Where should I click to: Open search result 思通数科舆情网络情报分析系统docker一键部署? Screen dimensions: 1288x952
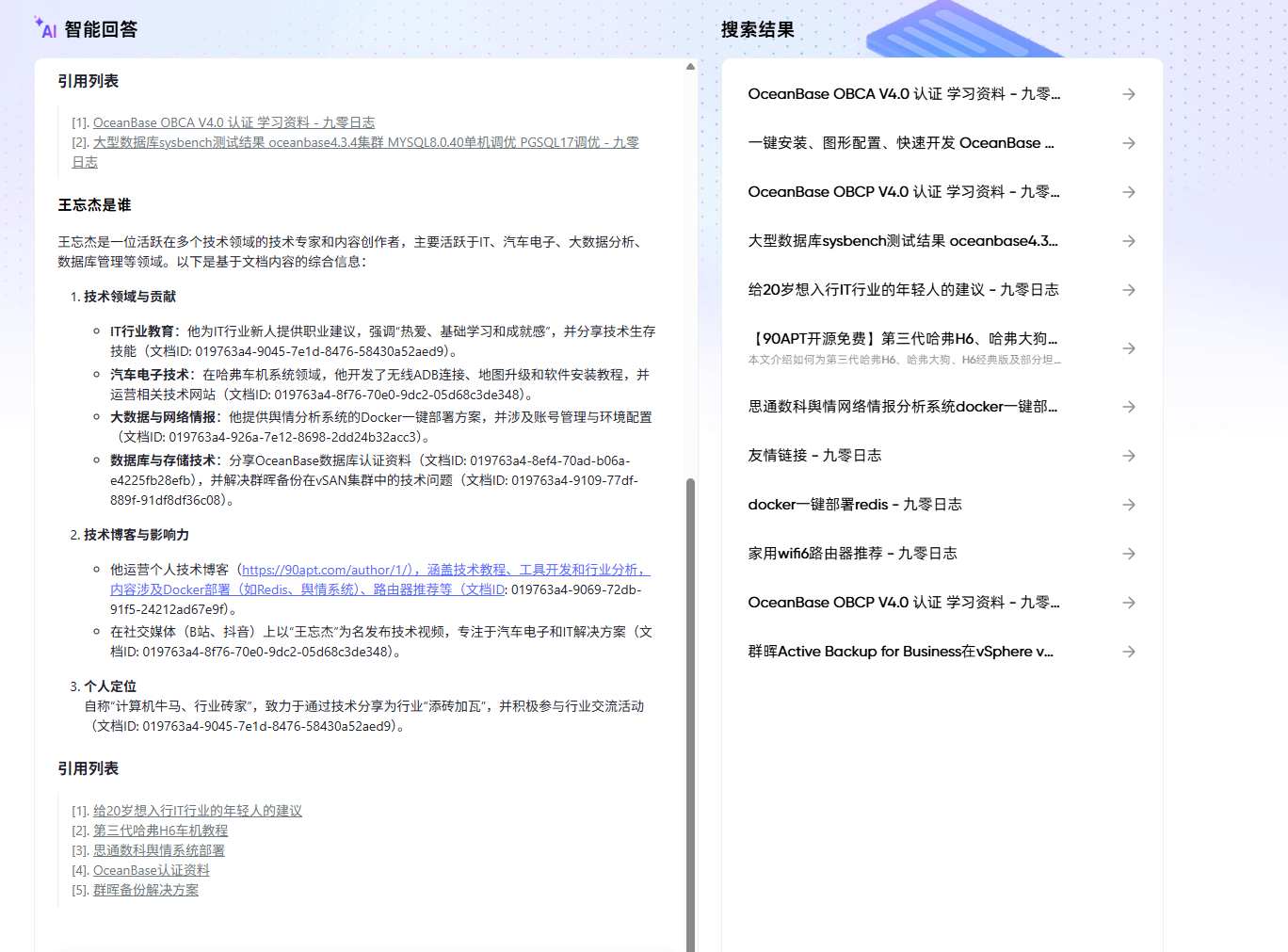point(942,407)
